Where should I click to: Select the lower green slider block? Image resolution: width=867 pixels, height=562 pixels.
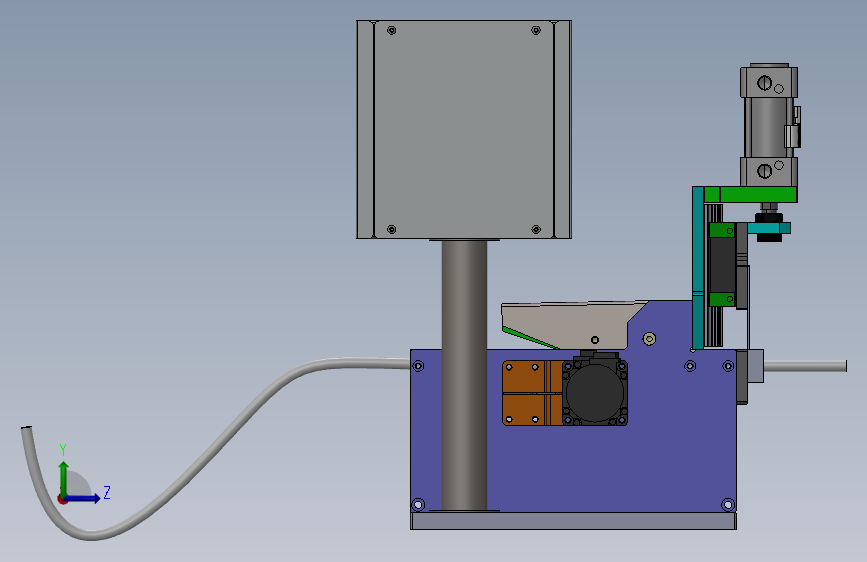(x=722, y=299)
